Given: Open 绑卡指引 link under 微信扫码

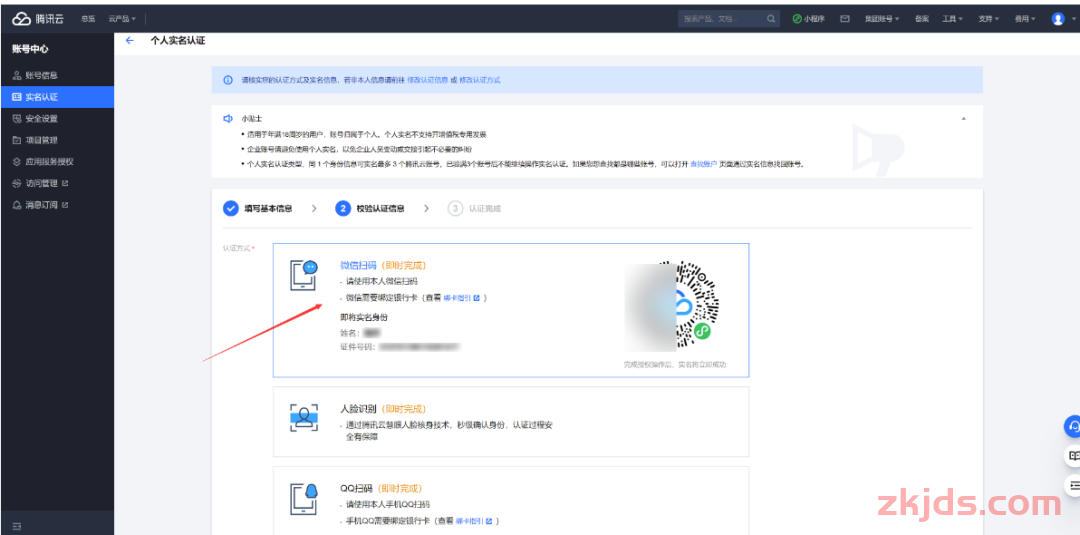Looking at the screenshot, I should (461, 297).
